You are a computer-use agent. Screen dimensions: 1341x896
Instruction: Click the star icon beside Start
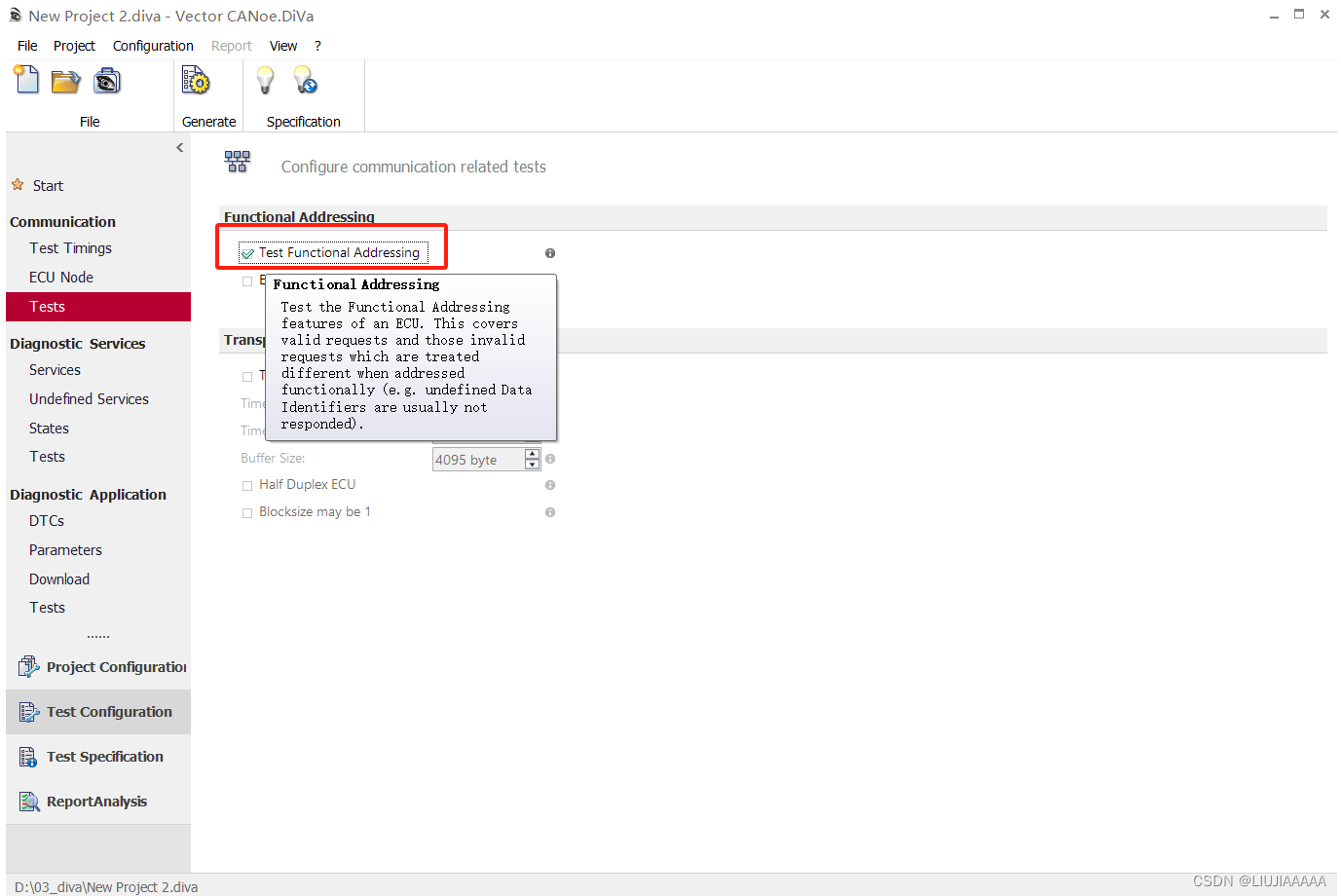click(18, 185)
